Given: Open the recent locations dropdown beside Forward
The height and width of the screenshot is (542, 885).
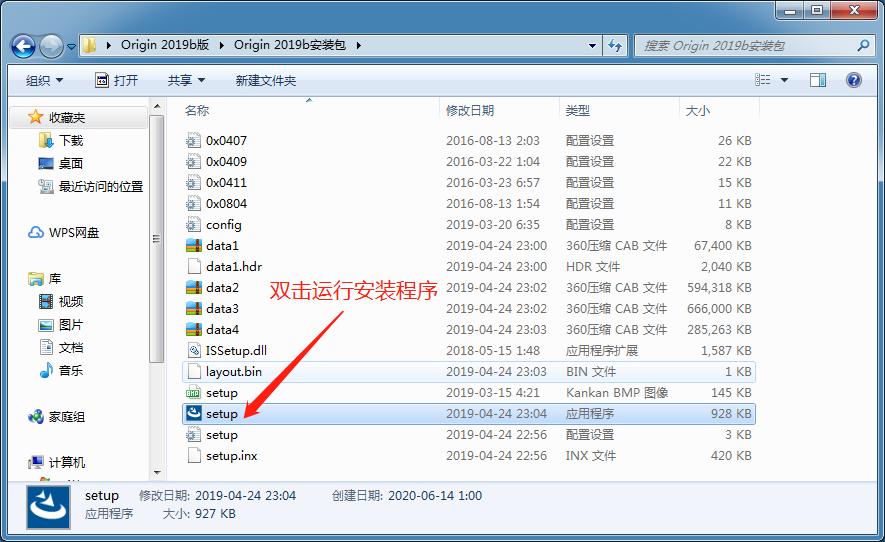Looking at the screenshot, I should 71,47.
